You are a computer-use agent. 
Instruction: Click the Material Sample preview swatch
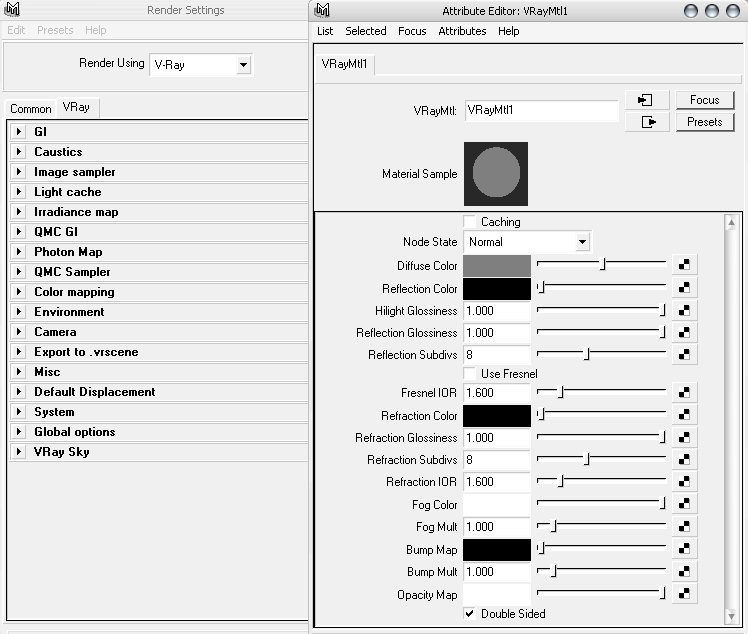pyautogui.click(x=496, y=174)
